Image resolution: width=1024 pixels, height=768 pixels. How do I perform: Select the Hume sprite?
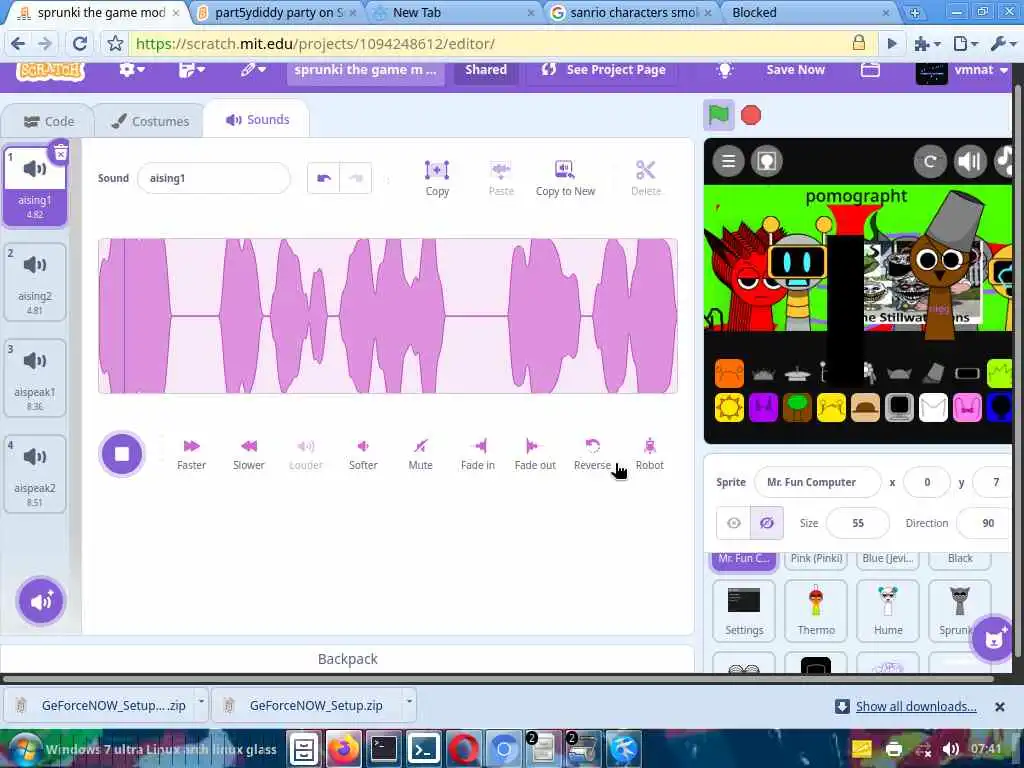point(888,611)
